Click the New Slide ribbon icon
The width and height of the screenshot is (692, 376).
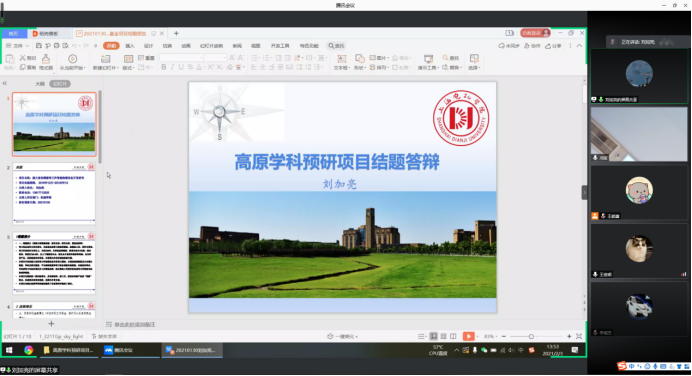click(x=105, y=62)
